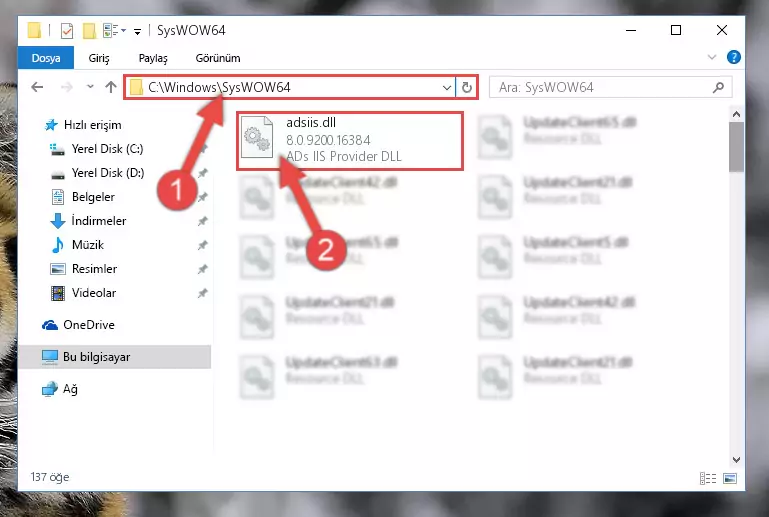Image resolution: width=769 pixels, height=517 pixels.
Task: Click the 137 öğe status text
Action: tap(50, 477)
